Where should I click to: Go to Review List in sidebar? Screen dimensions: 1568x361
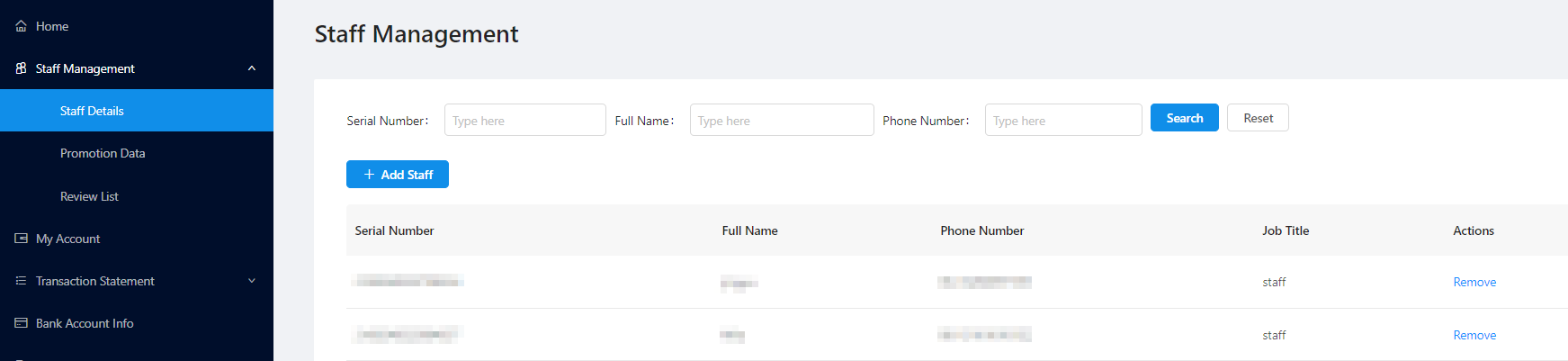[89, 196]
